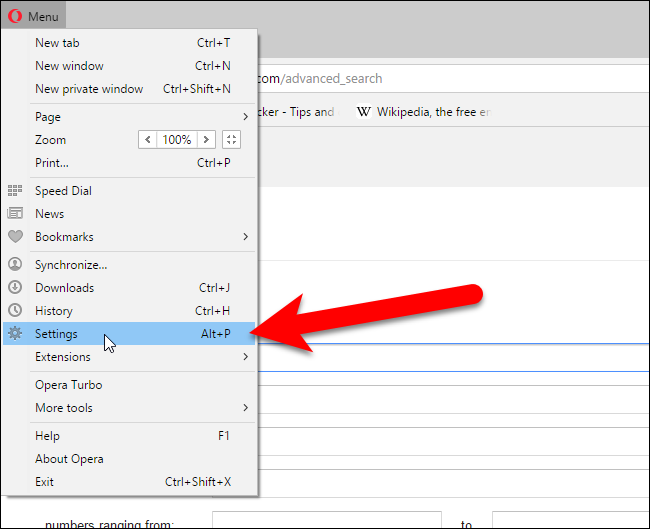
Task: Click the address bar showing advanced_search
Action: tap(453, 78)
